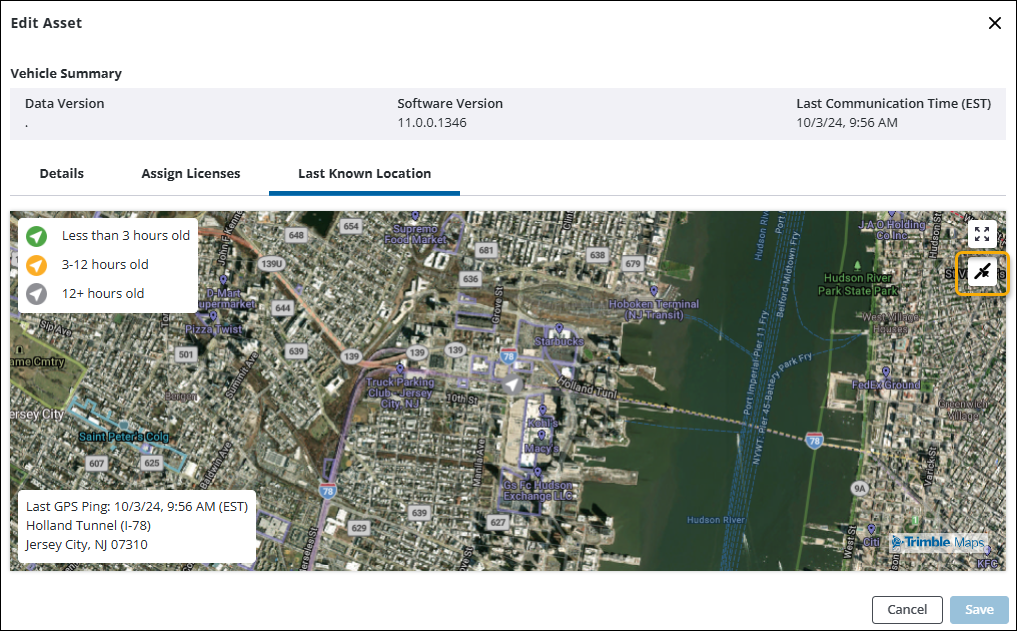Click the green 'Less than 3 hours' icon
The height and width of the screenshot is (631, 1017).
37,236
